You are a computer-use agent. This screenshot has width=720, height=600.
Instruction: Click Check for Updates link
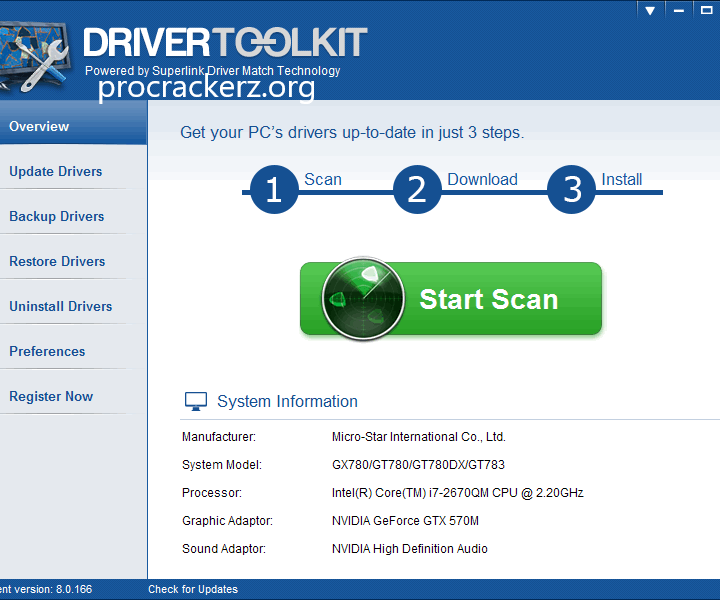click(x=193, y=589)
